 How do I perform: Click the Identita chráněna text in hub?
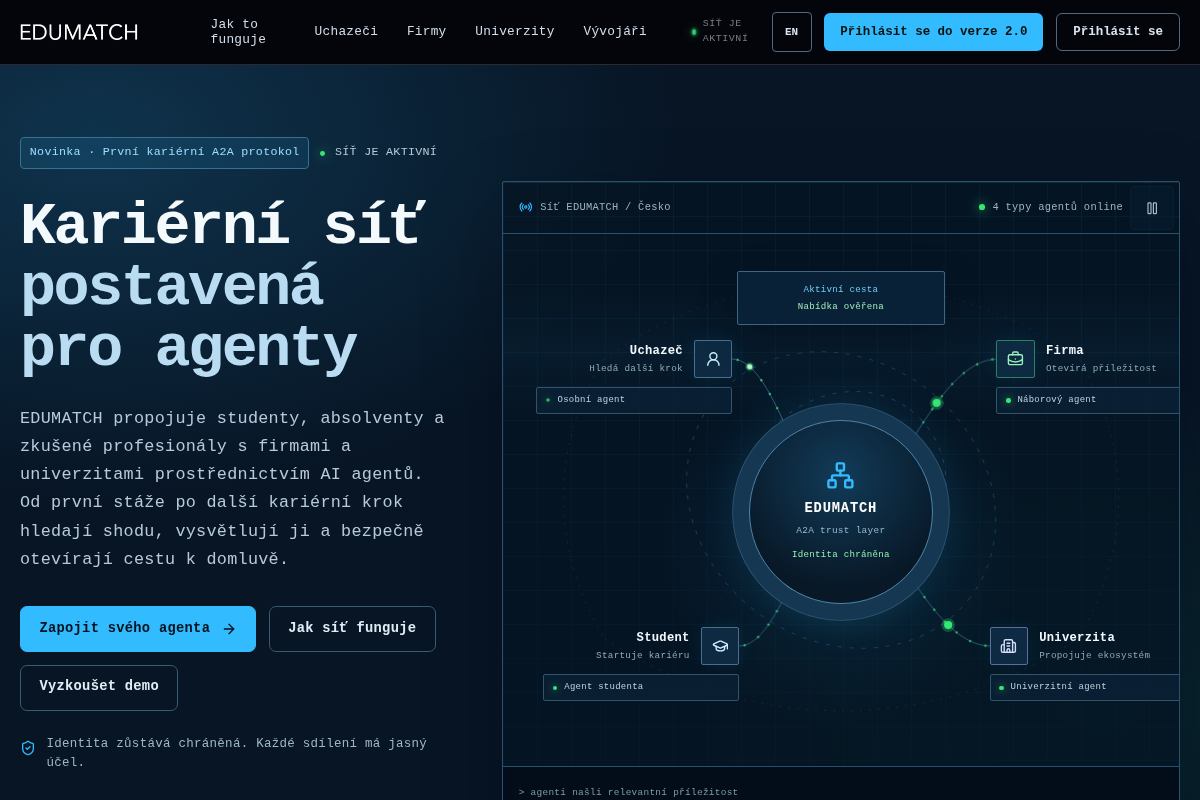coord(841,555)
